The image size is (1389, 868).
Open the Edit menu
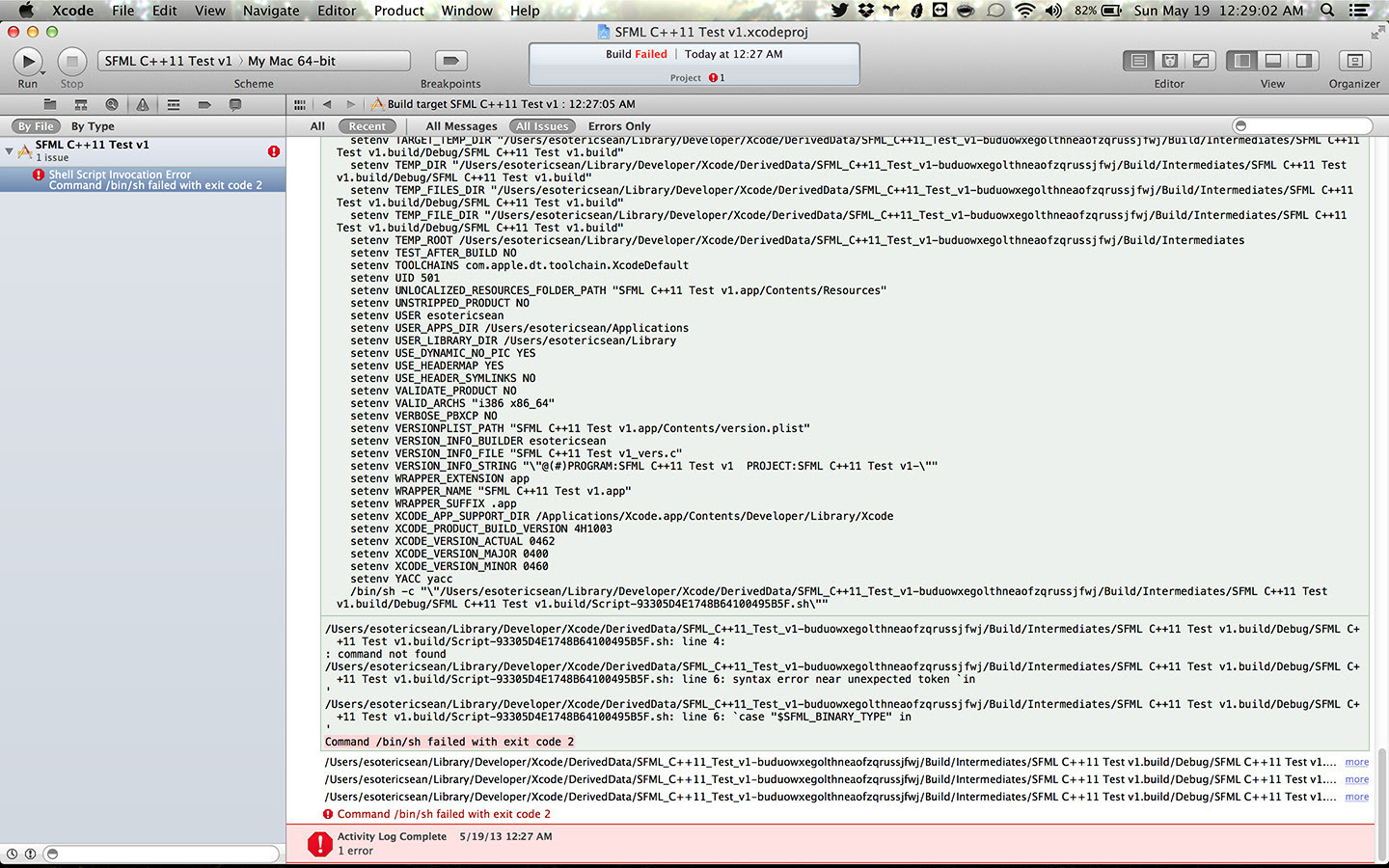pos(164,11)
